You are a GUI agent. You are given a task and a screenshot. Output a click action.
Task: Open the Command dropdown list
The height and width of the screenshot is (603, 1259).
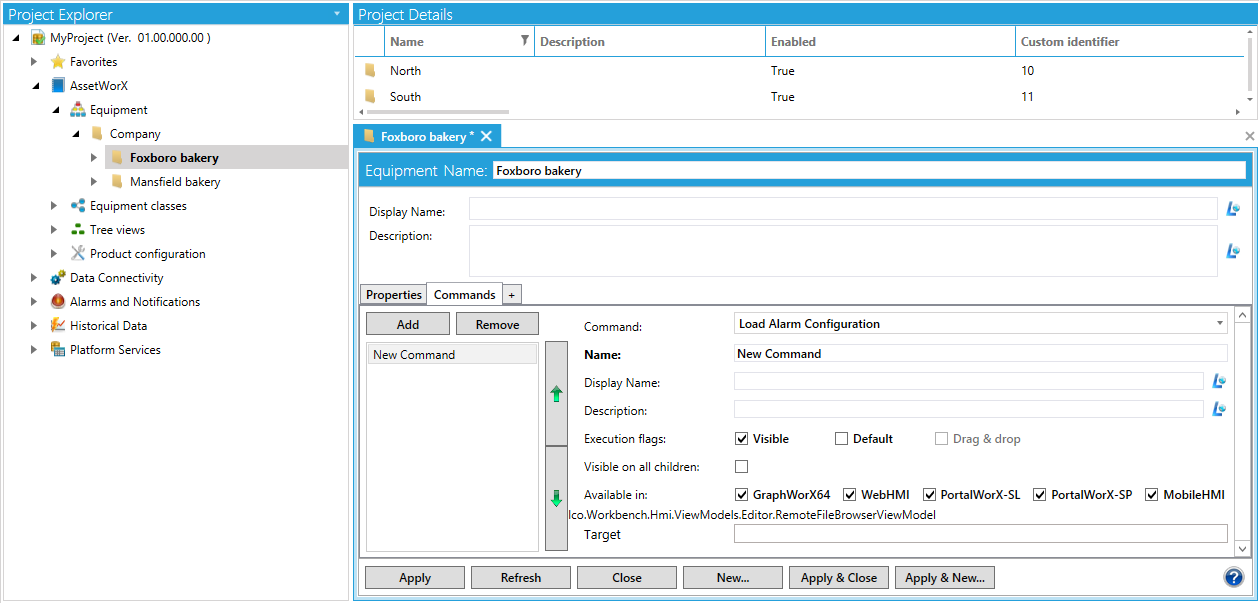click(1220, 324)
